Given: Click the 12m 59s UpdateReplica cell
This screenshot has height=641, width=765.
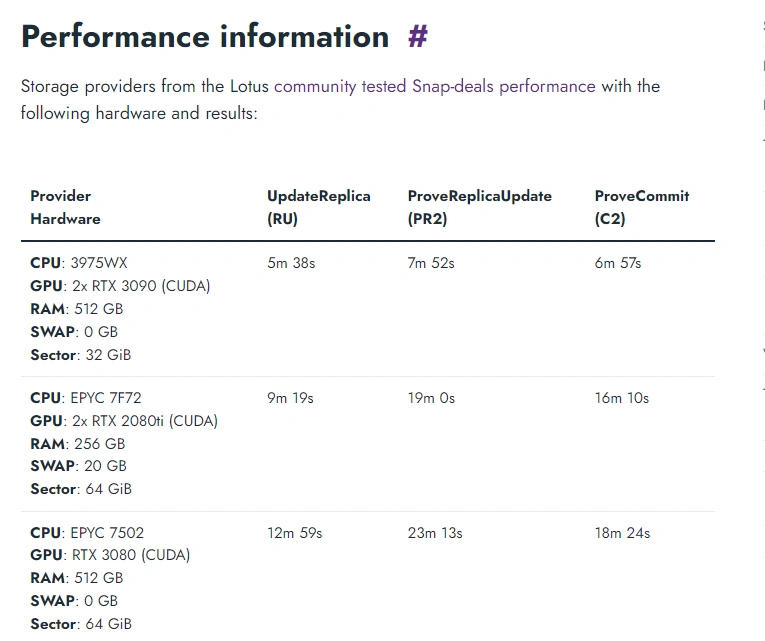Looking at the screenshot, I should [x=295, y=533].
